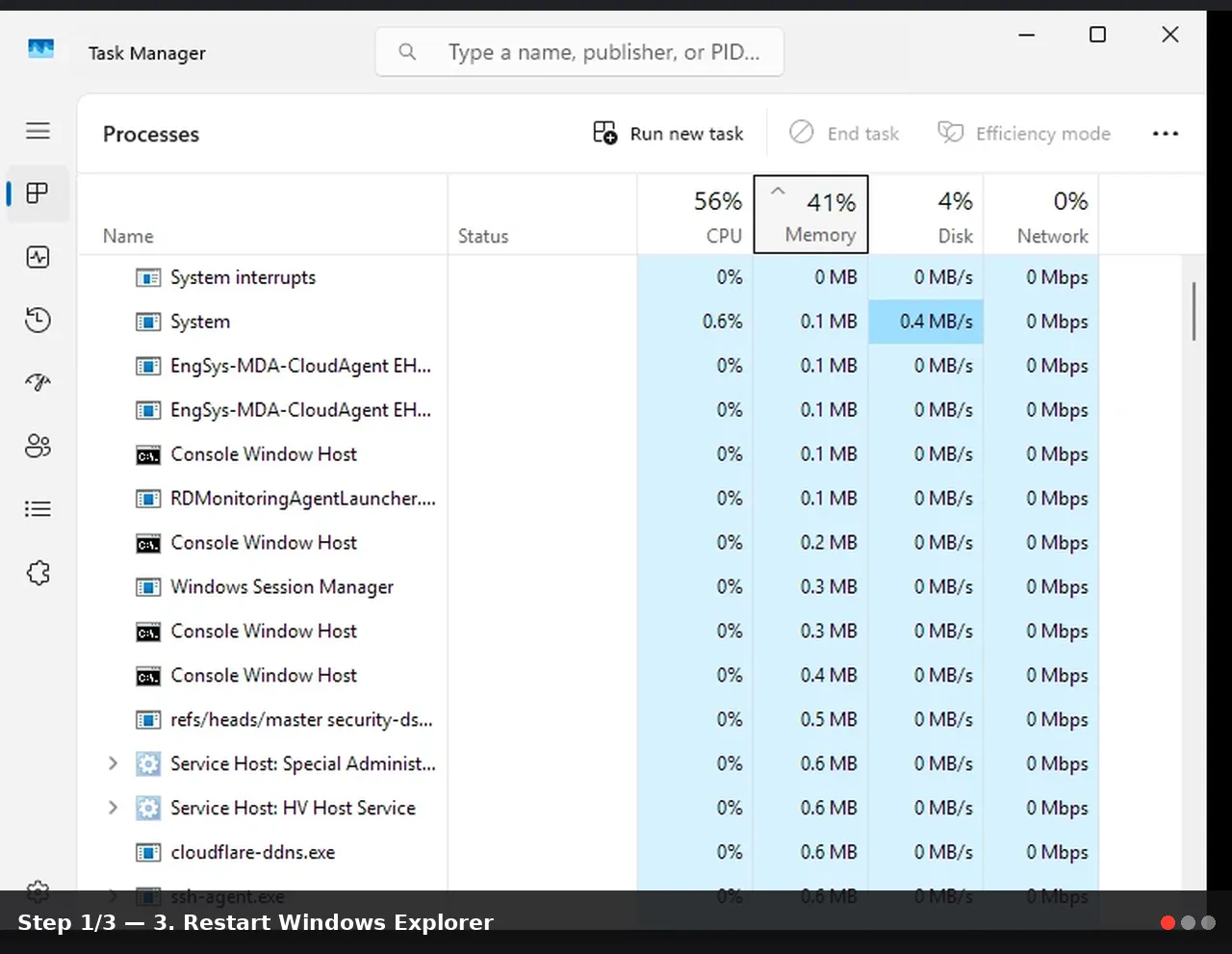This screenshot has height=954, width=1232.
Task: Click the vertical scrollbar thumb
Action: (1193, 311)
